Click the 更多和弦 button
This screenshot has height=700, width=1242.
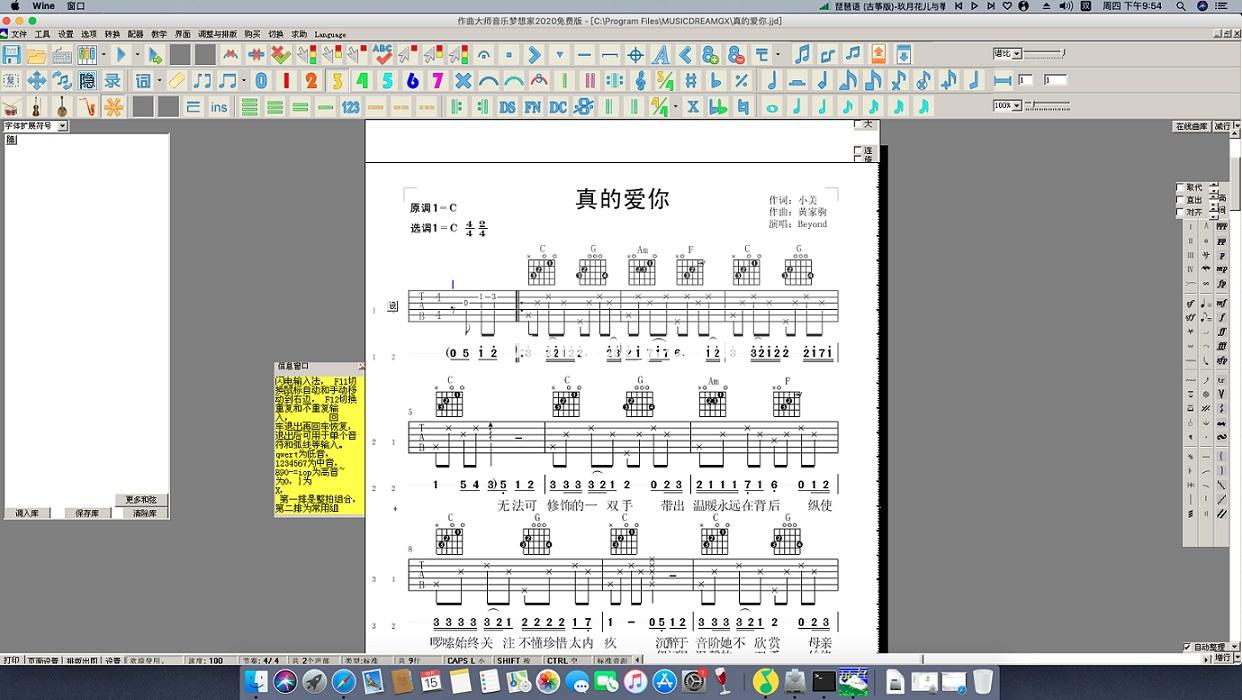tap(141, 499)
